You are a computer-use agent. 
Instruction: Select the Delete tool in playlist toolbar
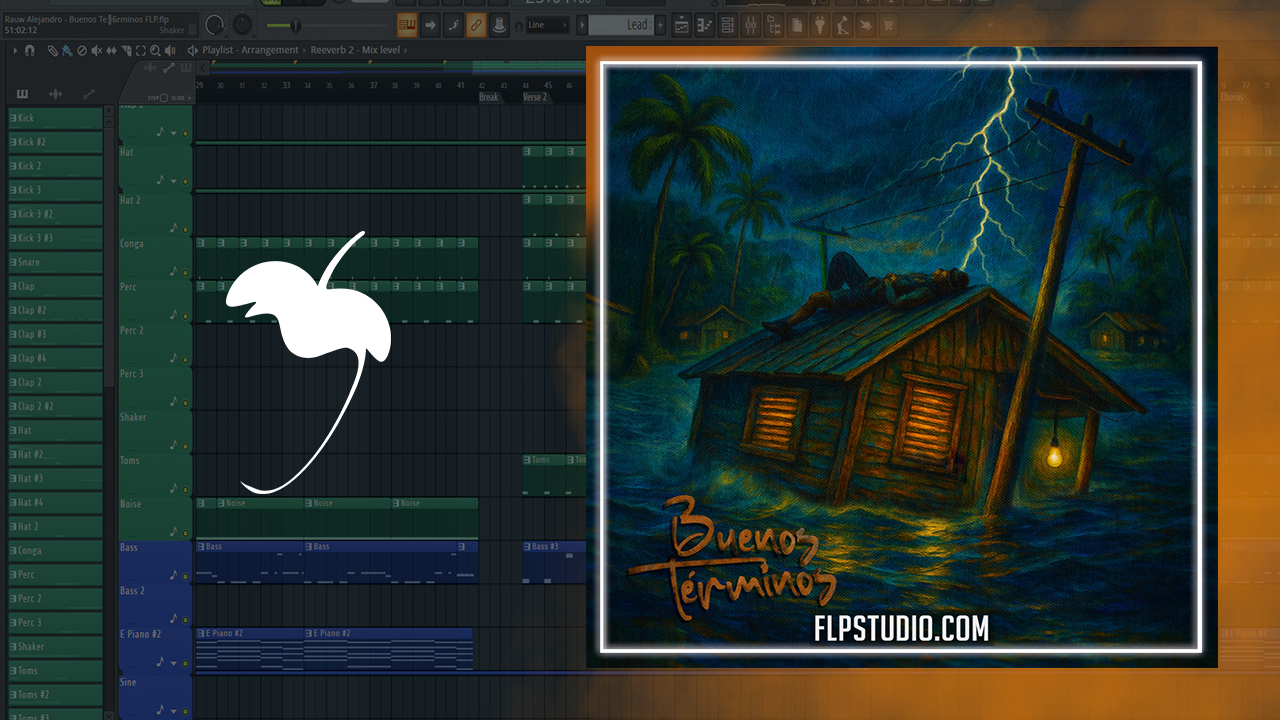coord(82,50)
